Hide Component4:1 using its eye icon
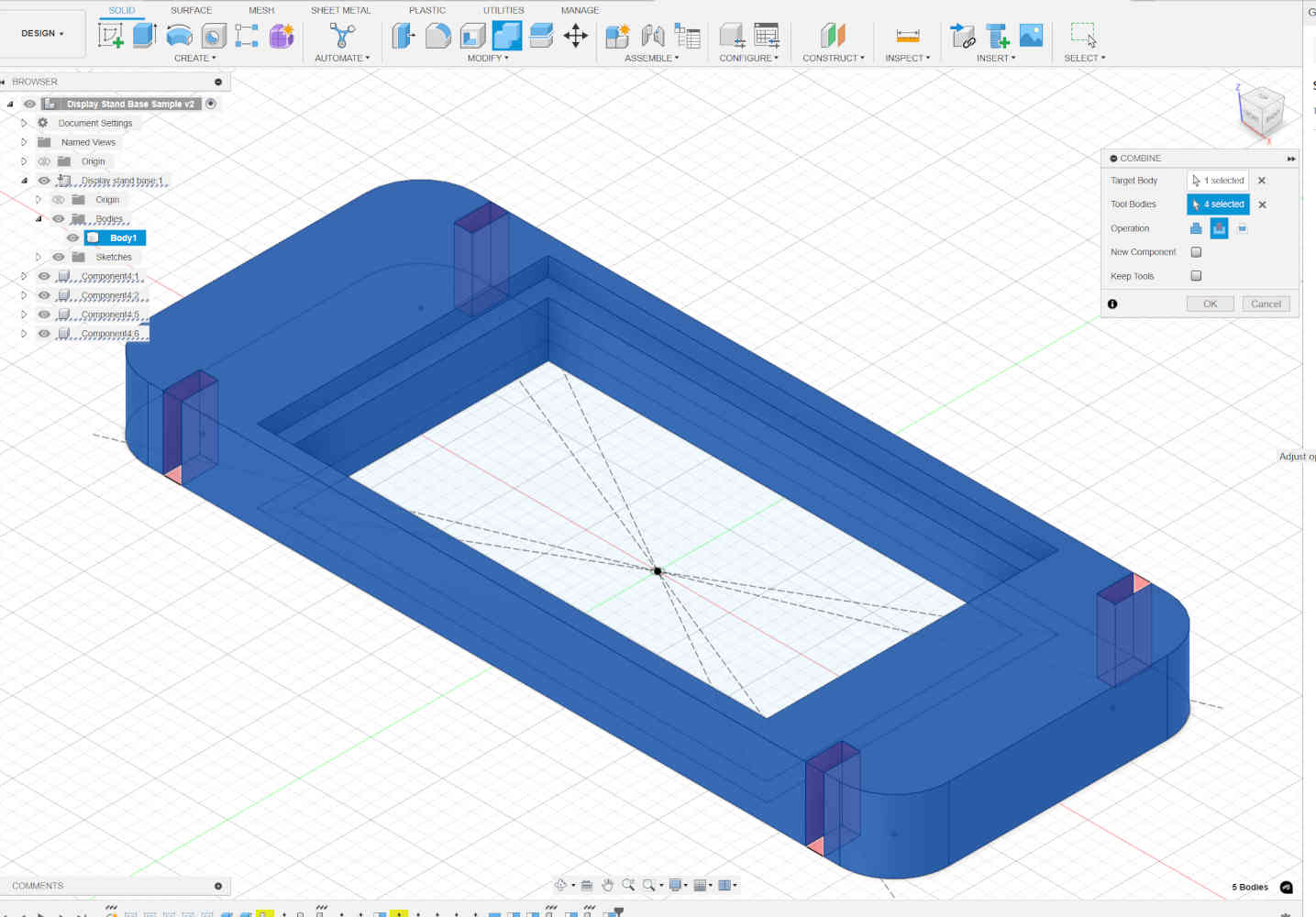 click(x=44, y=276)
